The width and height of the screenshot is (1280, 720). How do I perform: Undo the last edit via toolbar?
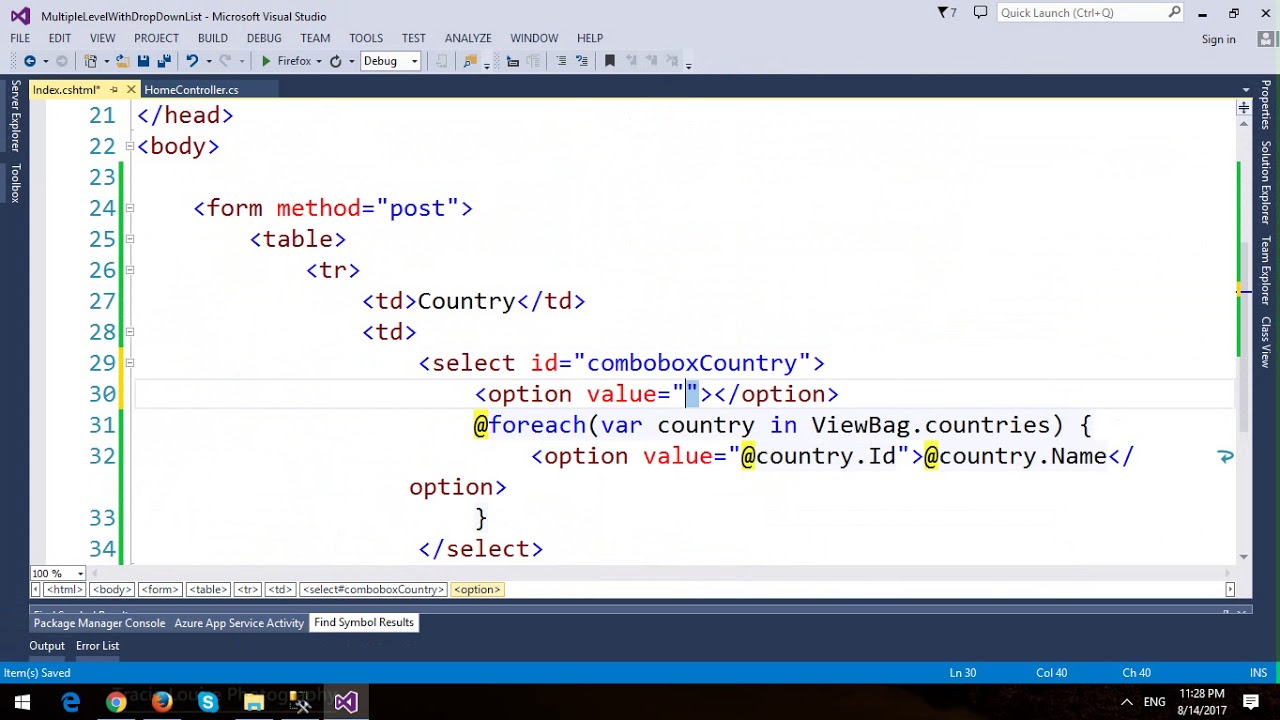pyautogui.click(x=192, y=61)
